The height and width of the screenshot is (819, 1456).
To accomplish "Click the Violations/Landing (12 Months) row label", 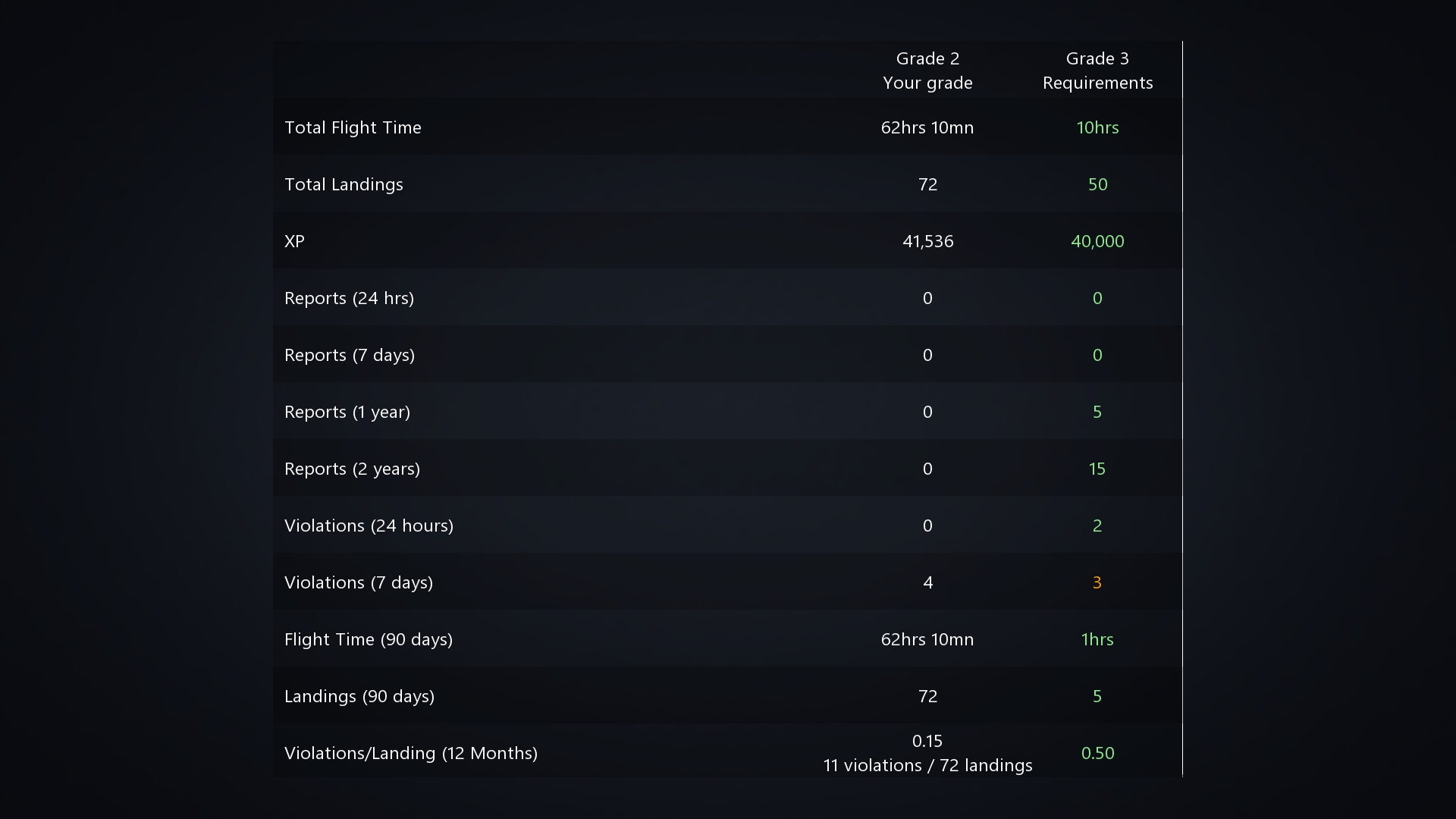I will point(411,753).
